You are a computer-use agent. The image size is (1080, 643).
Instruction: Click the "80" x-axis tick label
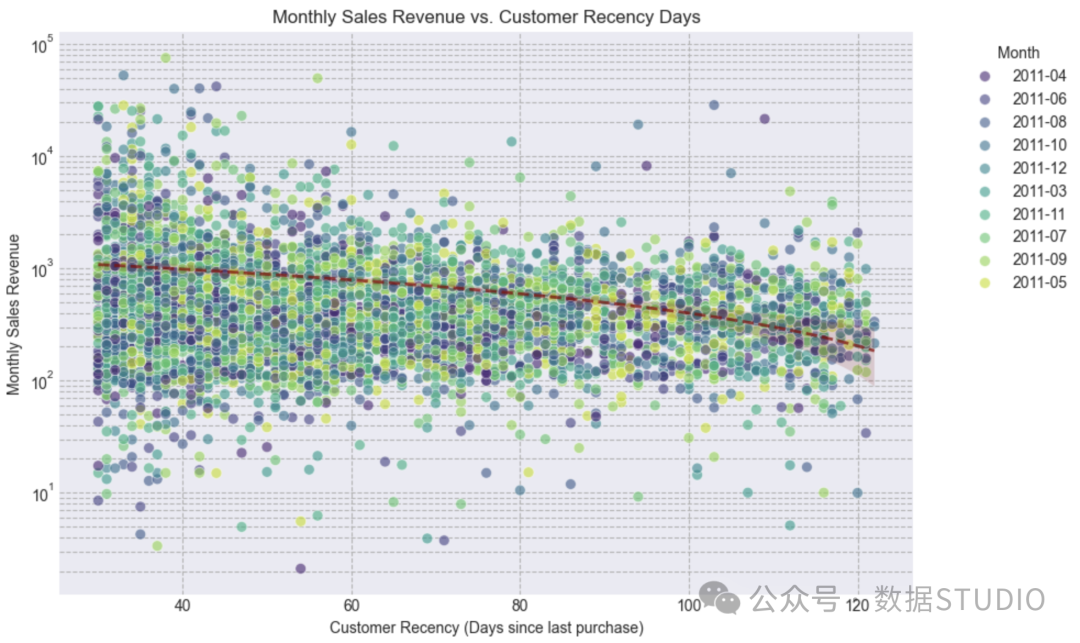point(520,605)
